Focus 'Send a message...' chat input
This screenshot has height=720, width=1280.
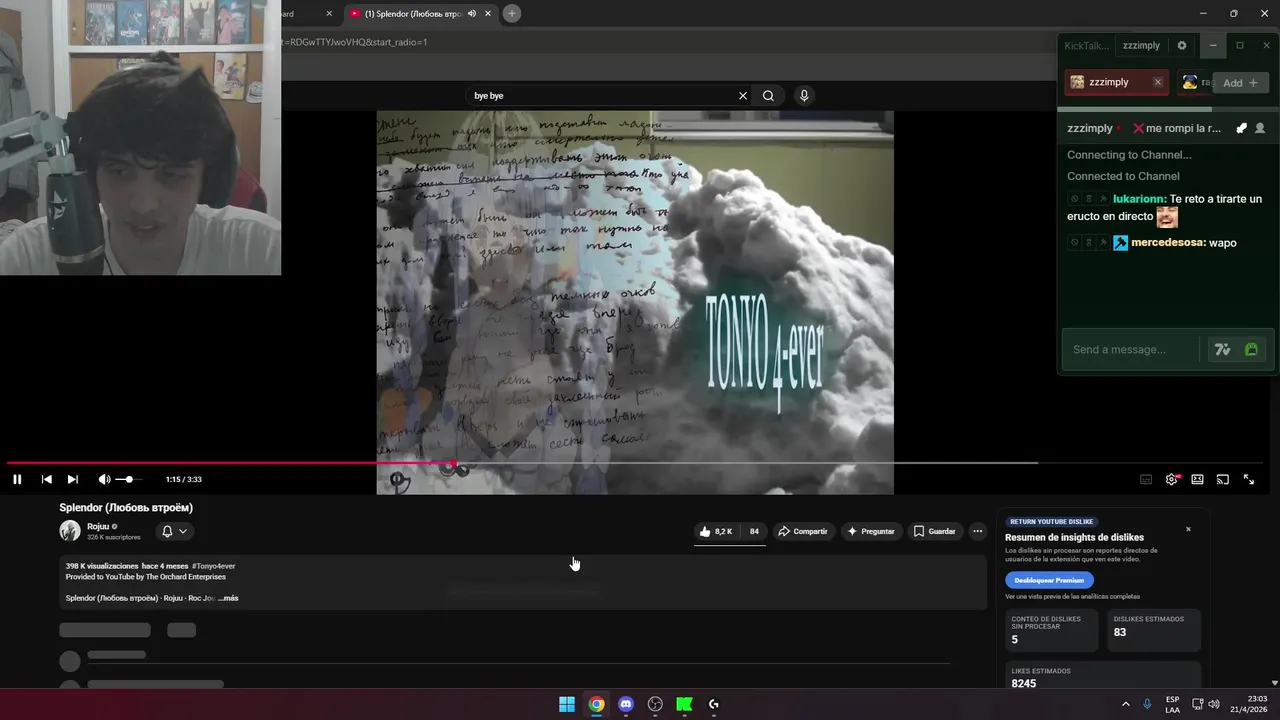click(x=1130, y=349)
